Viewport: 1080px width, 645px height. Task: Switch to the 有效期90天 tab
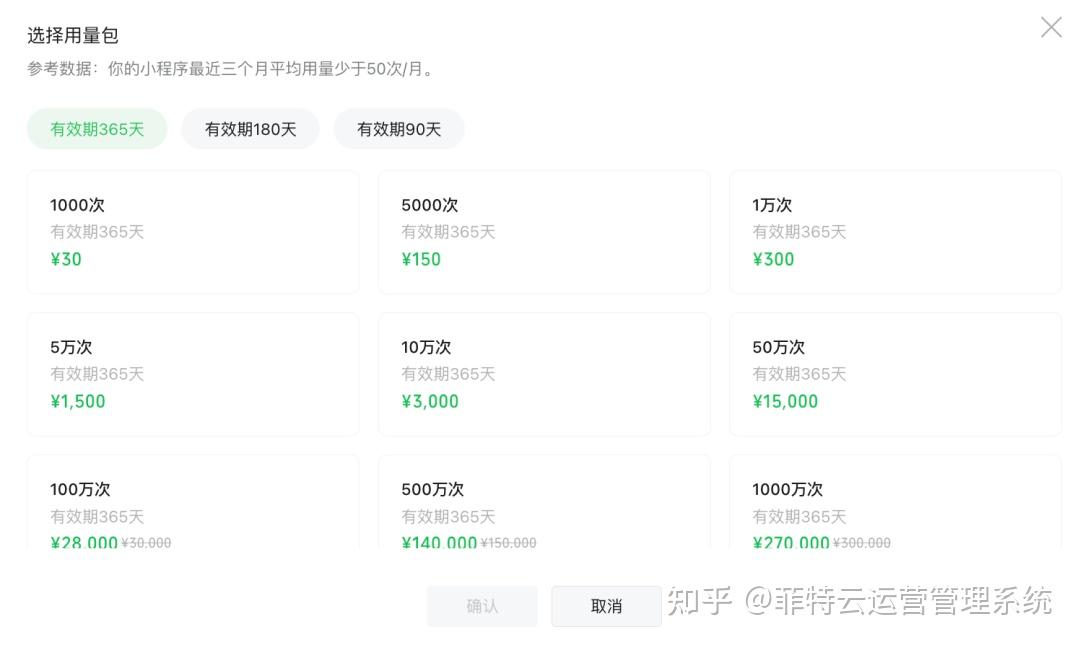399,129
